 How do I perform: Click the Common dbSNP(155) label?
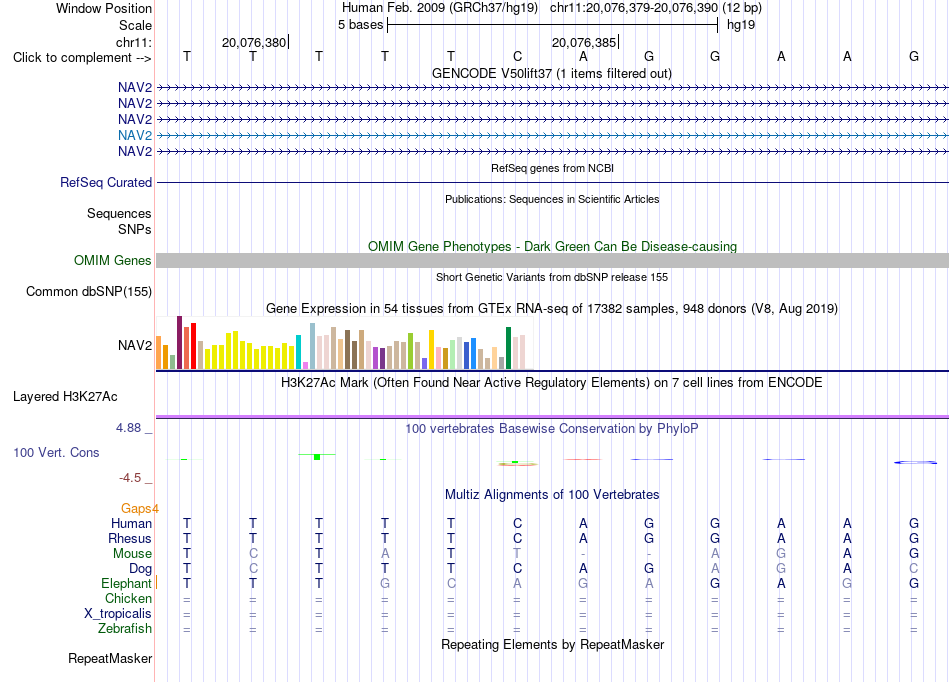pos(88,291)
